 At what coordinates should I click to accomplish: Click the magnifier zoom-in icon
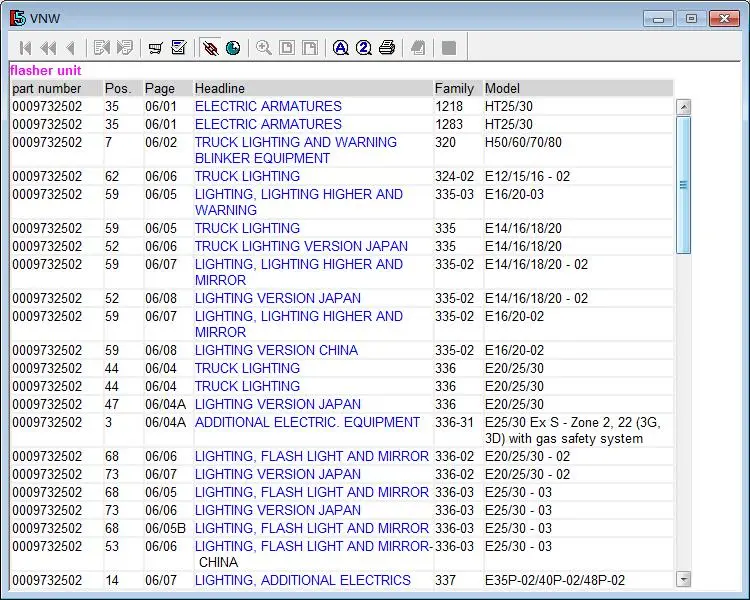264,48
